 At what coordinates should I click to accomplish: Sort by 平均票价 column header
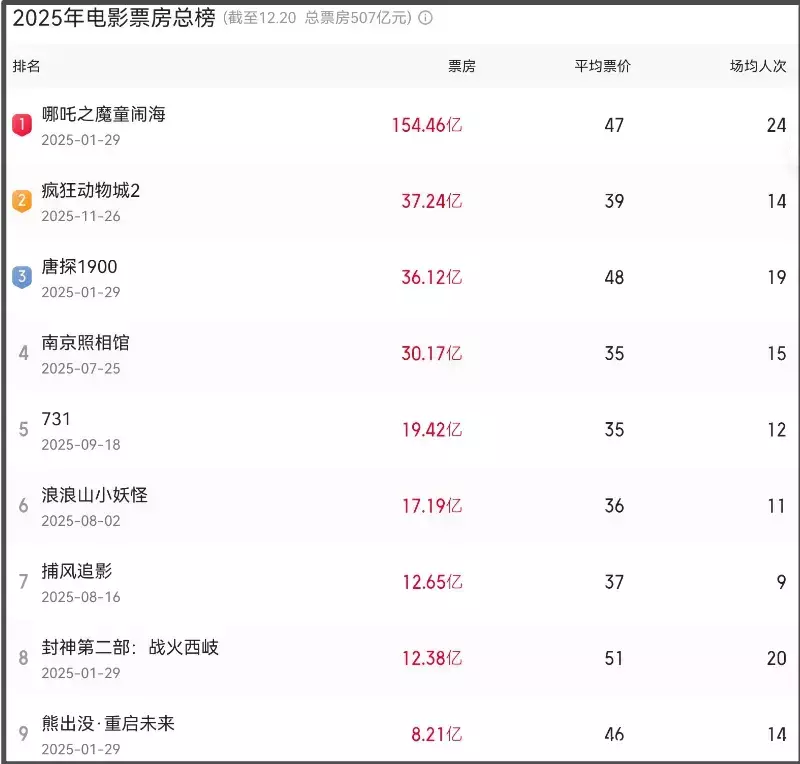tap(602, 67)
